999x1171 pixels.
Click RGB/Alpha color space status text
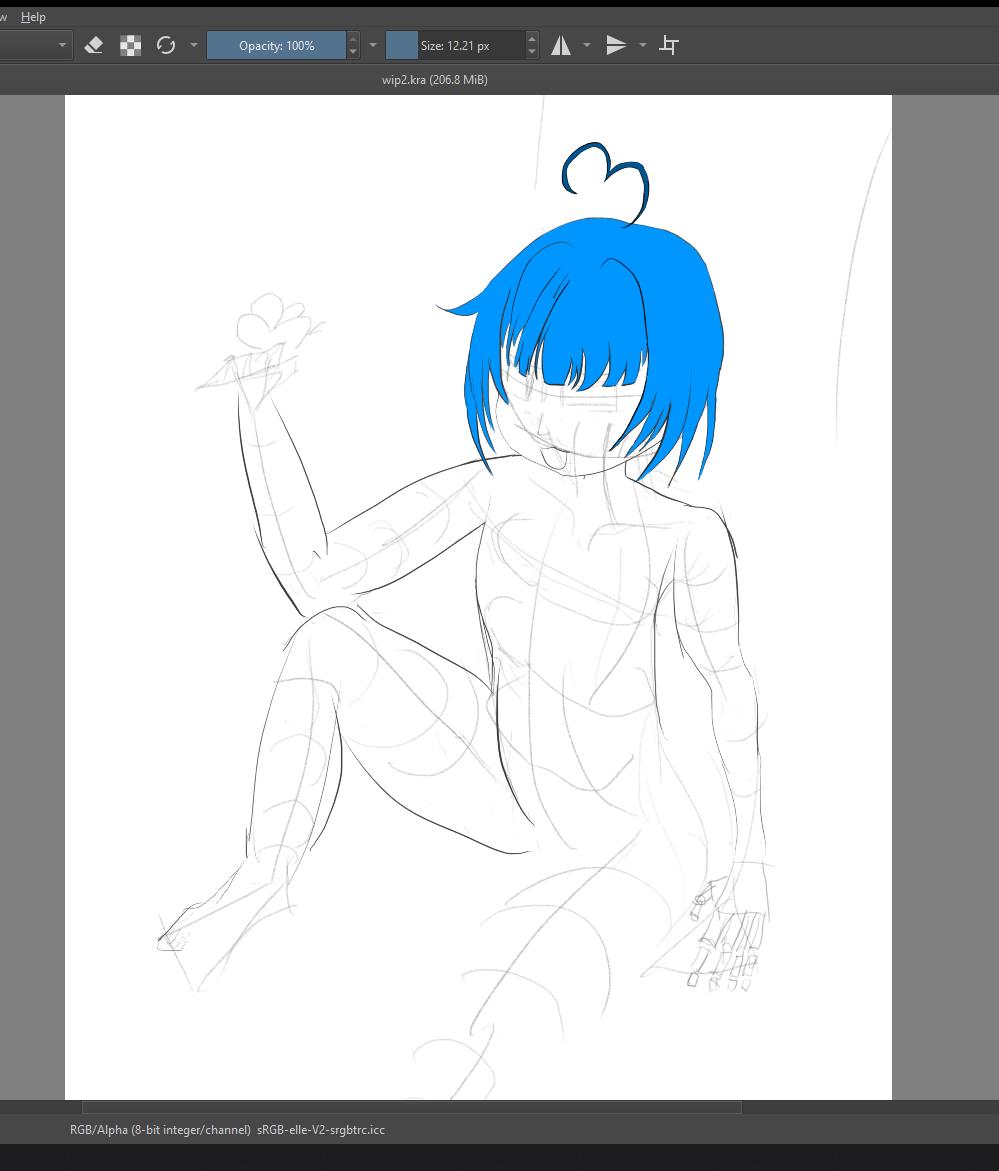161,1130
